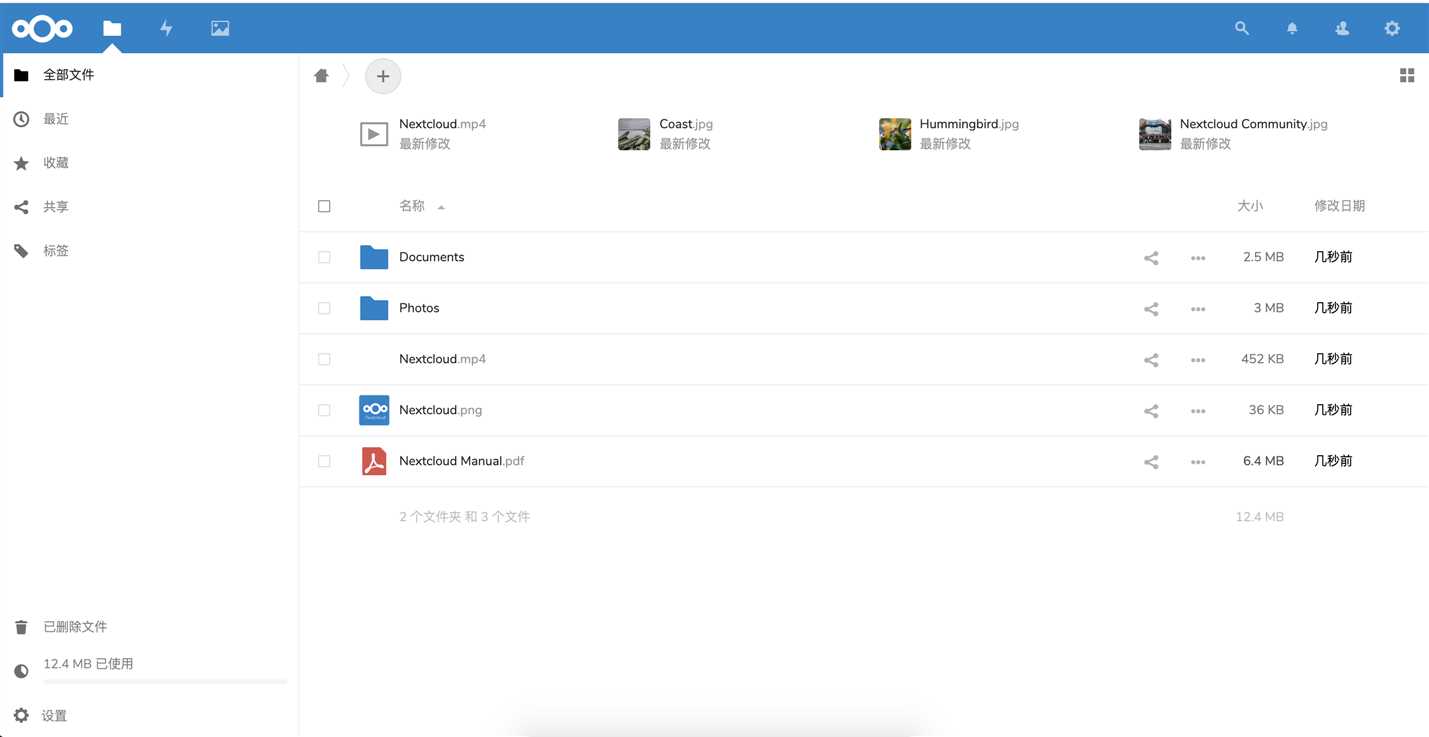Open recent Nextcloud.mp4 video icon

tap(374, 134)
